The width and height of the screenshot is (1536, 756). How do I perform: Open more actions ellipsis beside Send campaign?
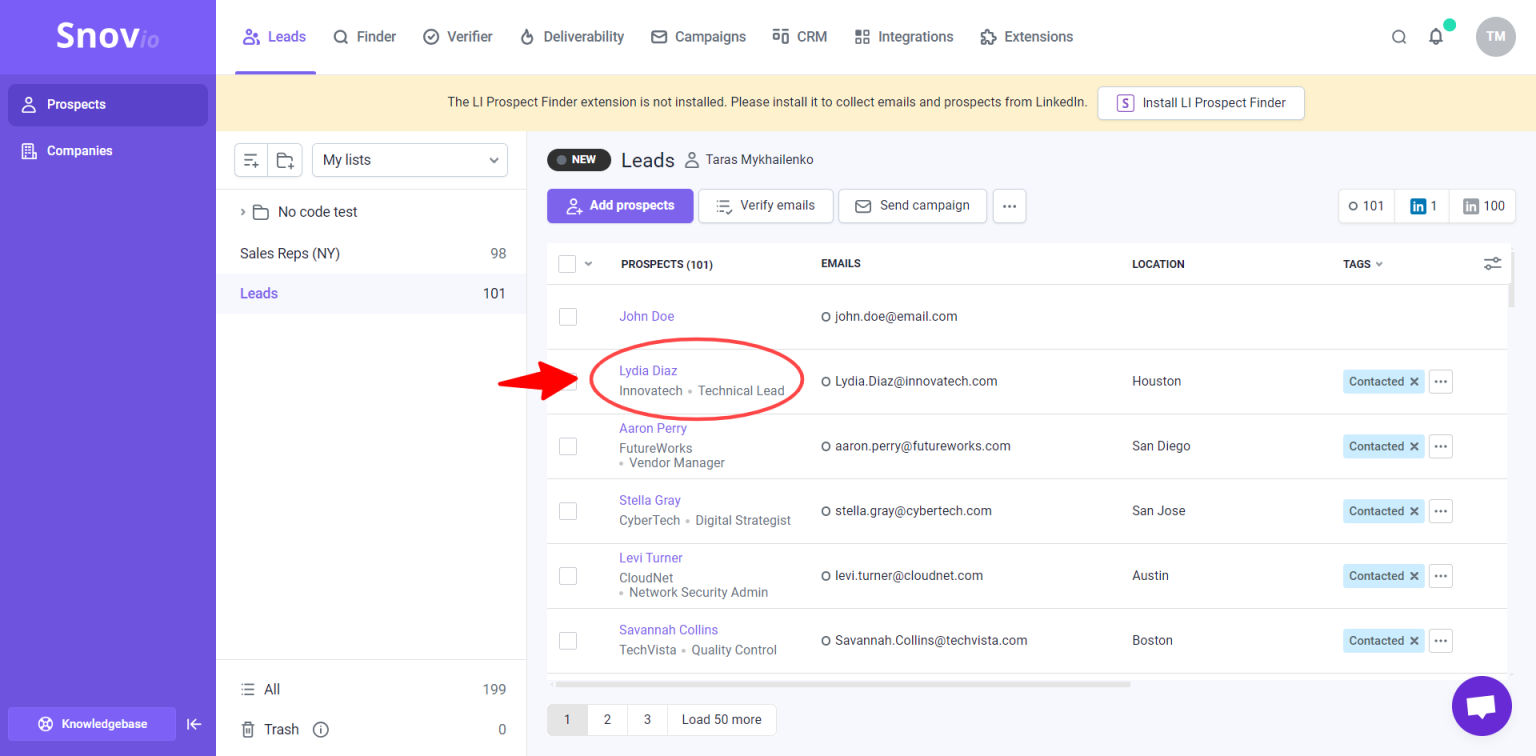[1009, 206]
